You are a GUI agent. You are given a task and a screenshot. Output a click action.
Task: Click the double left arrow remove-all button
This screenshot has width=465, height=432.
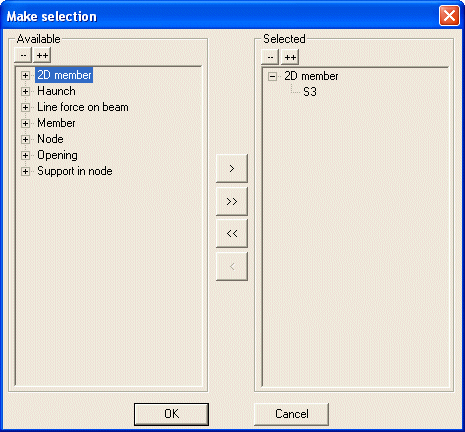click(x=232, y=233)
